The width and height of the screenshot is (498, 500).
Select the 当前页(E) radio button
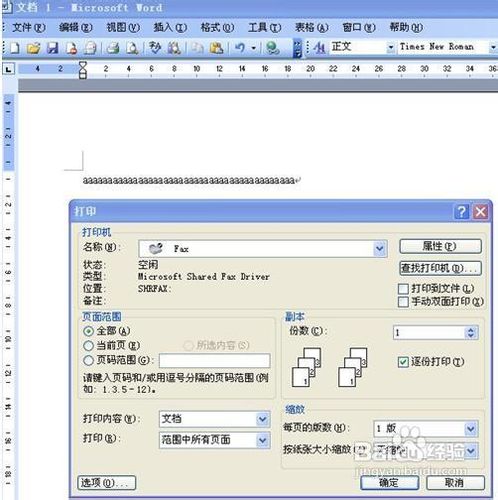pos(88,346)
